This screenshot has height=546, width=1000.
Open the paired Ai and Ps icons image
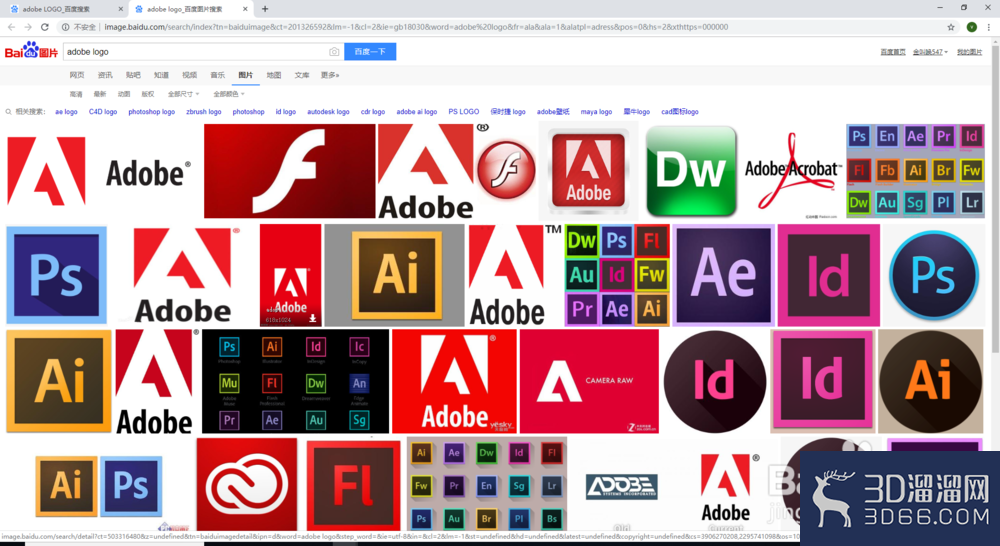(99, 486)
